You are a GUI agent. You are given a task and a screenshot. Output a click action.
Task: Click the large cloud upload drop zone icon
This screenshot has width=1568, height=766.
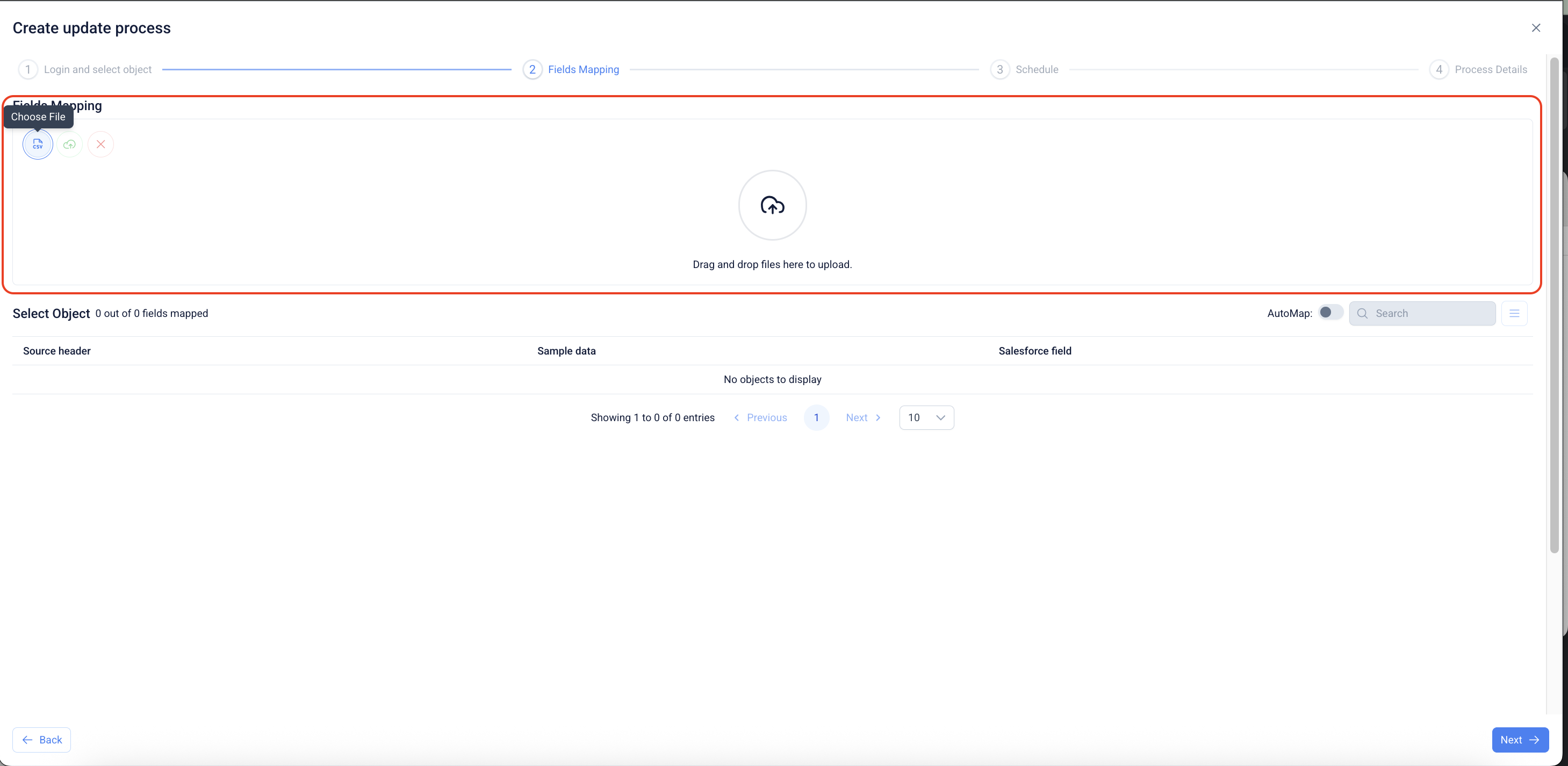coord(772,205)
